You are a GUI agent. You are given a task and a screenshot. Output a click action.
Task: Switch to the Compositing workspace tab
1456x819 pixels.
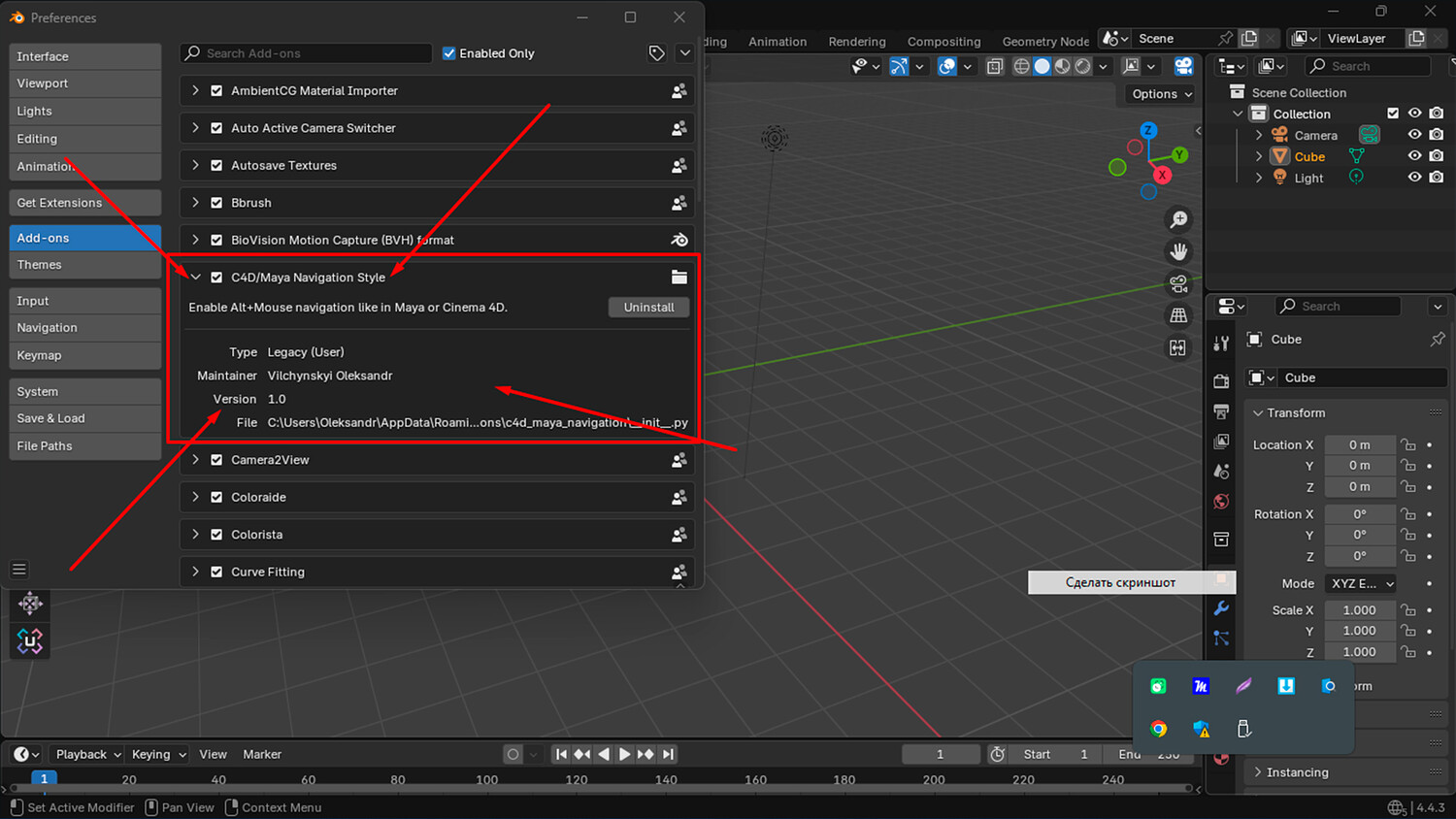point(943,42)
